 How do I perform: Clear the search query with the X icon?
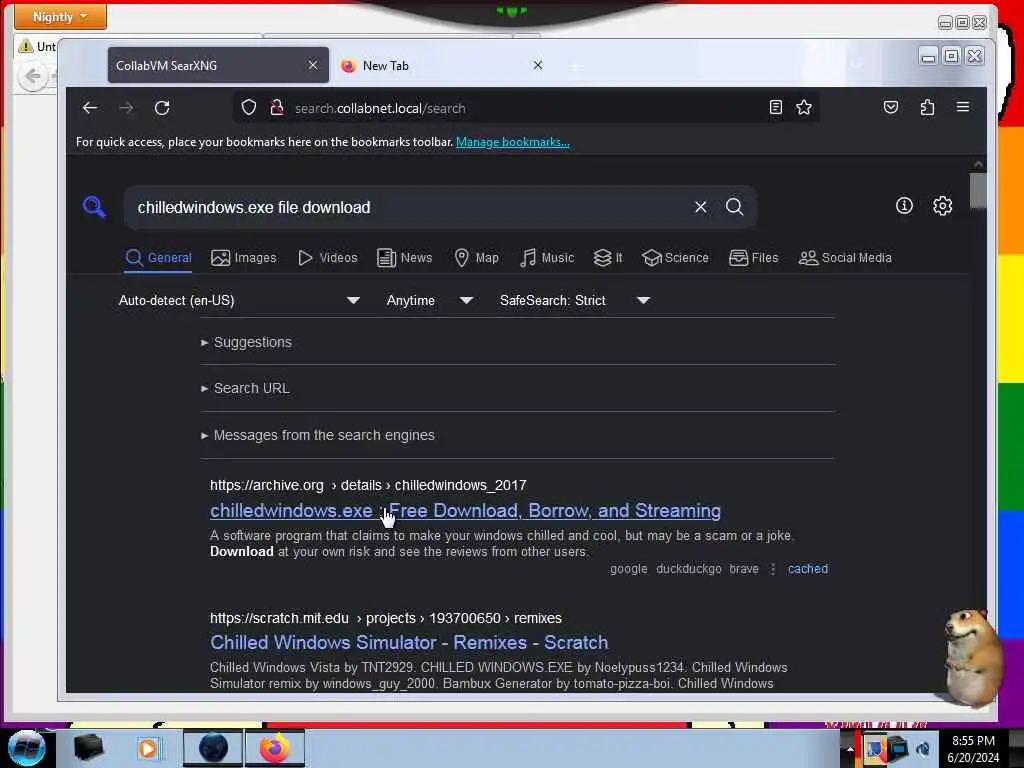[x=701, y=207]
